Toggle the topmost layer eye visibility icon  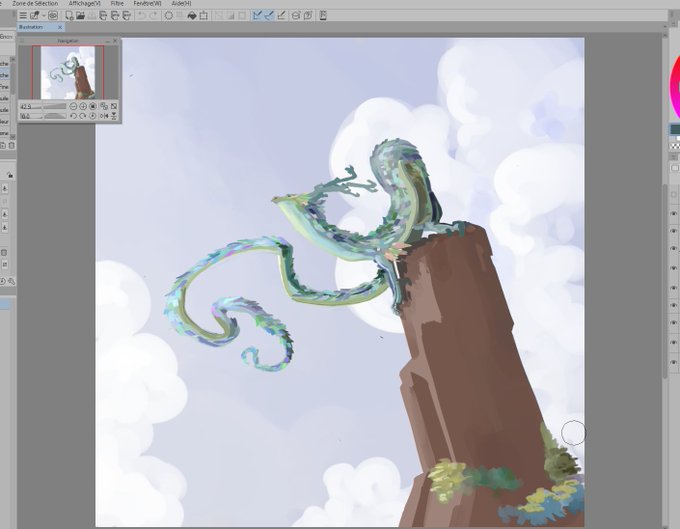[x=674, y=214]
